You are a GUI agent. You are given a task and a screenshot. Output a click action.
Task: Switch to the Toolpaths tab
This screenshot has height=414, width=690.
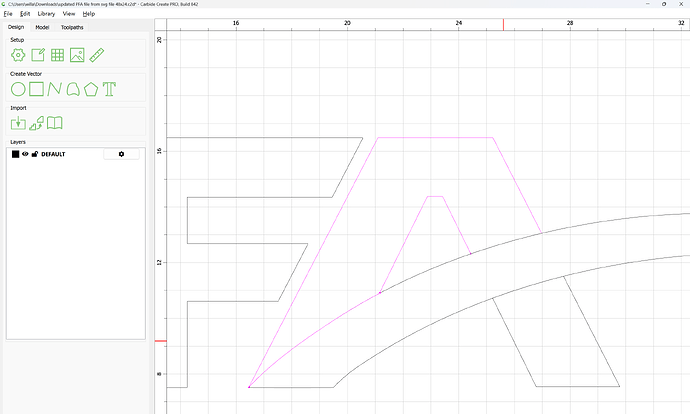pos(71,27)
